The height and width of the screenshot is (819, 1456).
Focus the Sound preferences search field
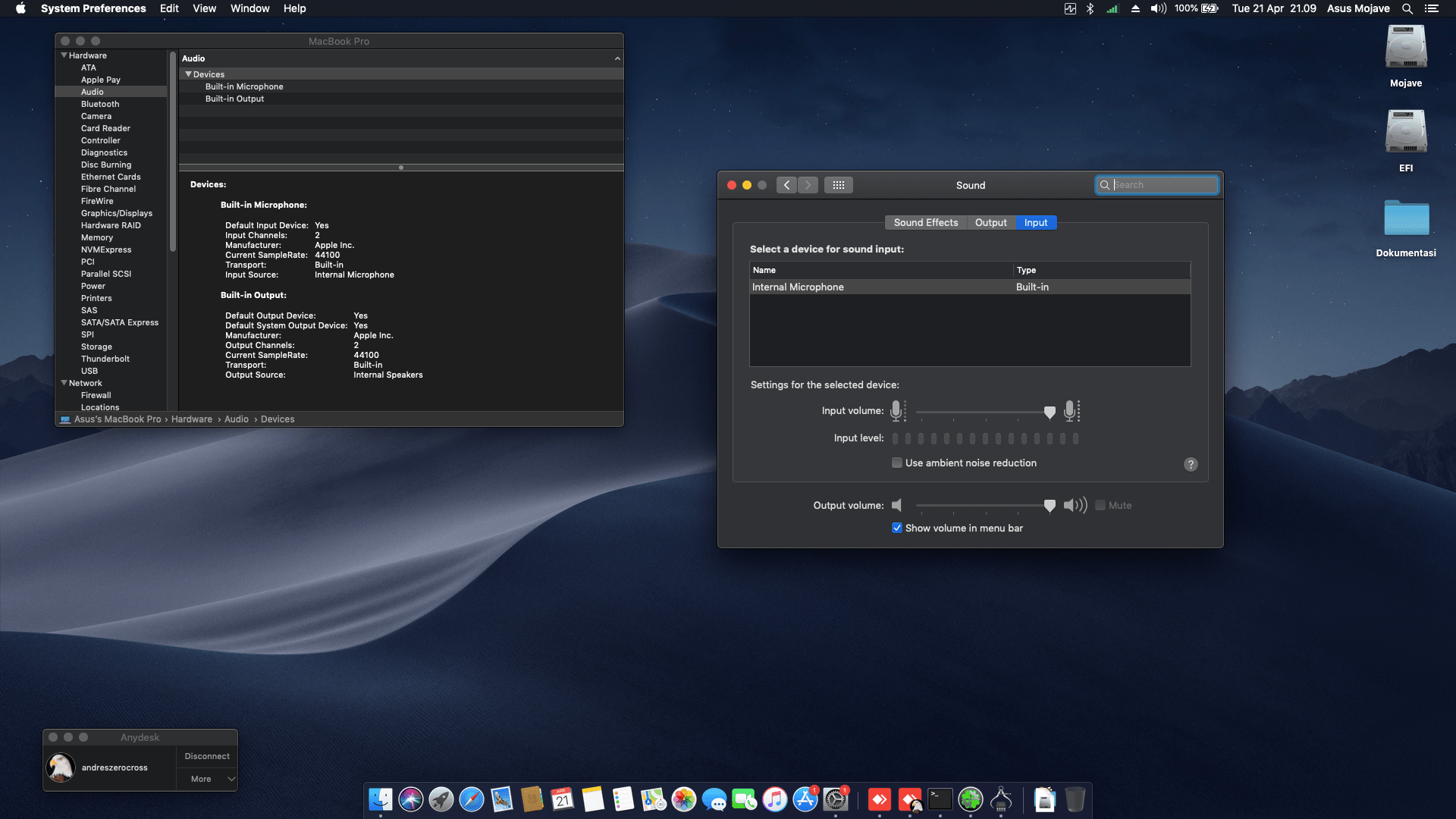(x=1157, y=185)
